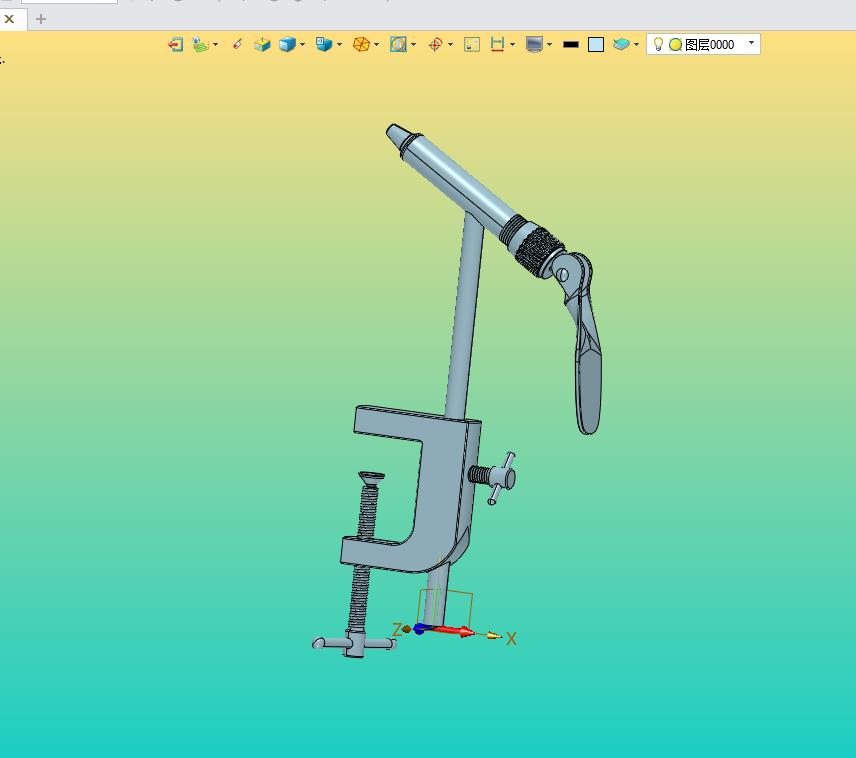
Task: Open dropdown beside view orientation cube
Action: pos(340,44)
